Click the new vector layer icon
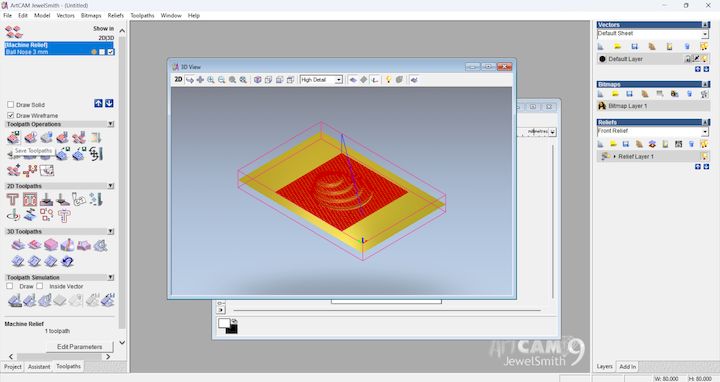The image size is (720, 382). (x=601, y=46)
